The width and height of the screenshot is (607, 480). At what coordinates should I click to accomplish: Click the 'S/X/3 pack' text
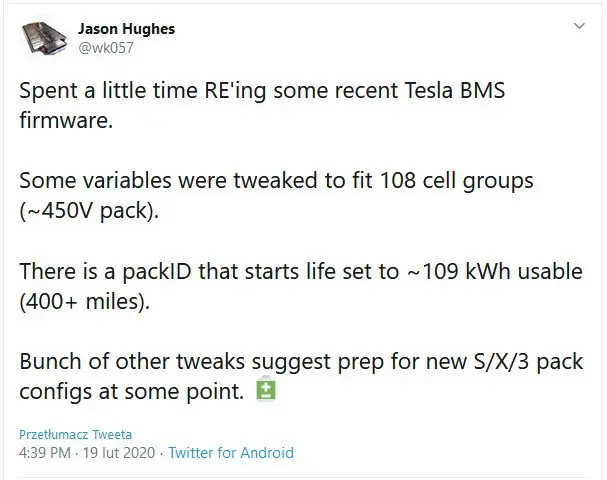528,362
